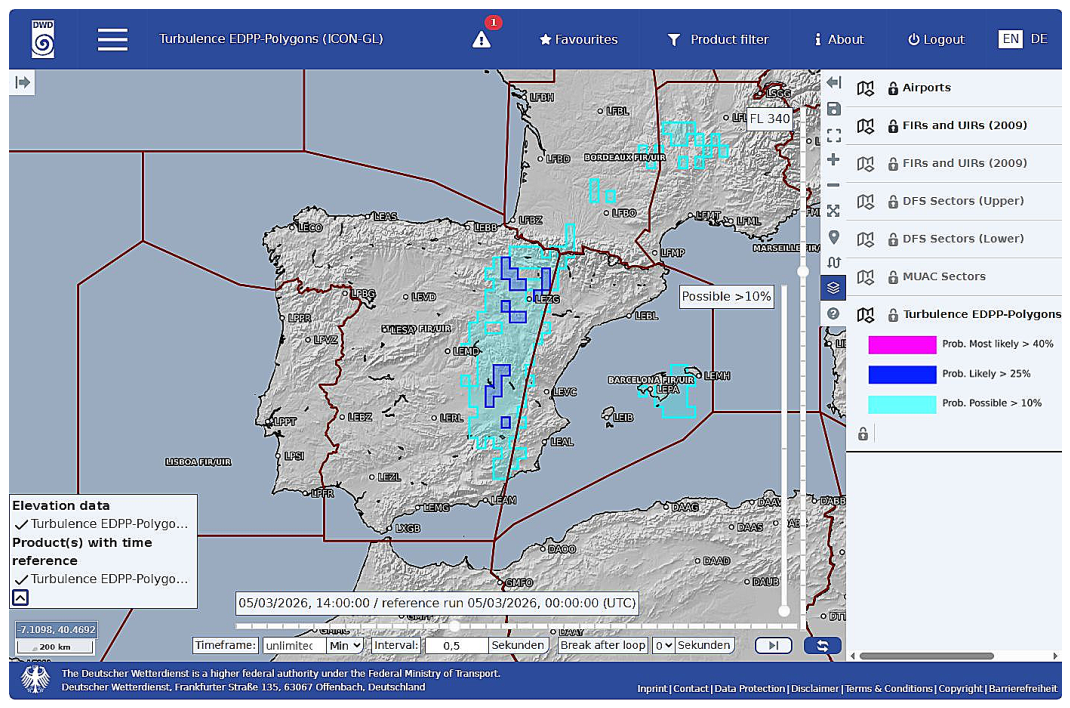The height and width of the screenshot is (708, 1070).
Task: Open the About menu item
Action: click(x=839, y=40)
